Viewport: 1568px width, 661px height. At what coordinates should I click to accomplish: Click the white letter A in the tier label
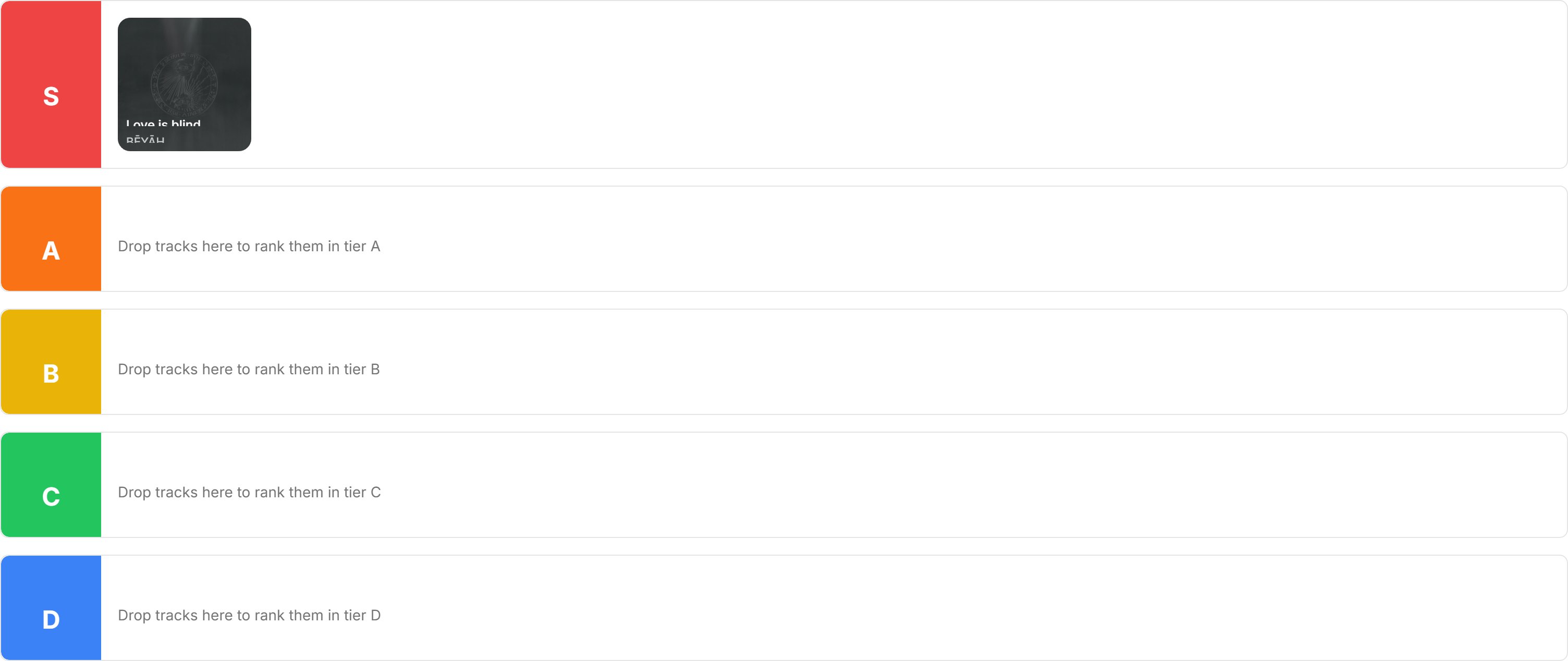(x=51, y=251)
